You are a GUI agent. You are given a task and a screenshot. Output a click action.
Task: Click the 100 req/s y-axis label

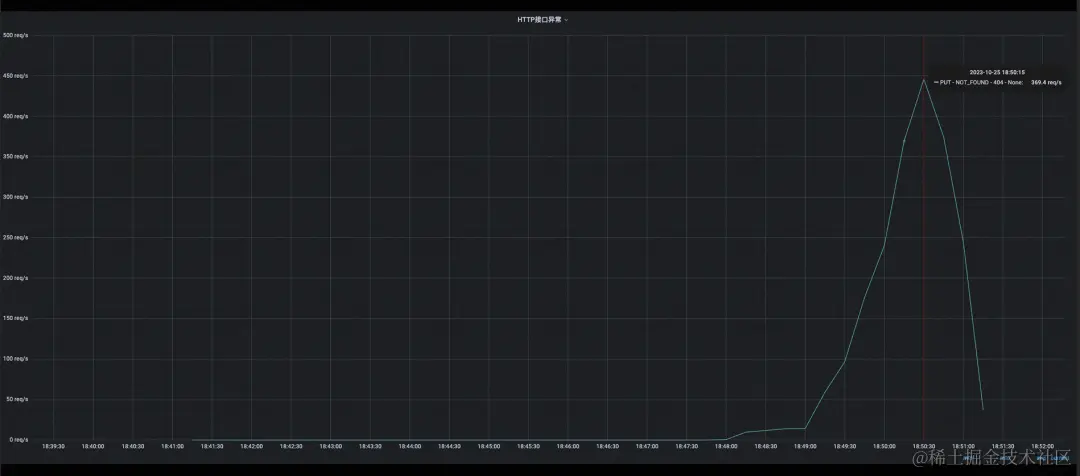[x=14, y=359]
